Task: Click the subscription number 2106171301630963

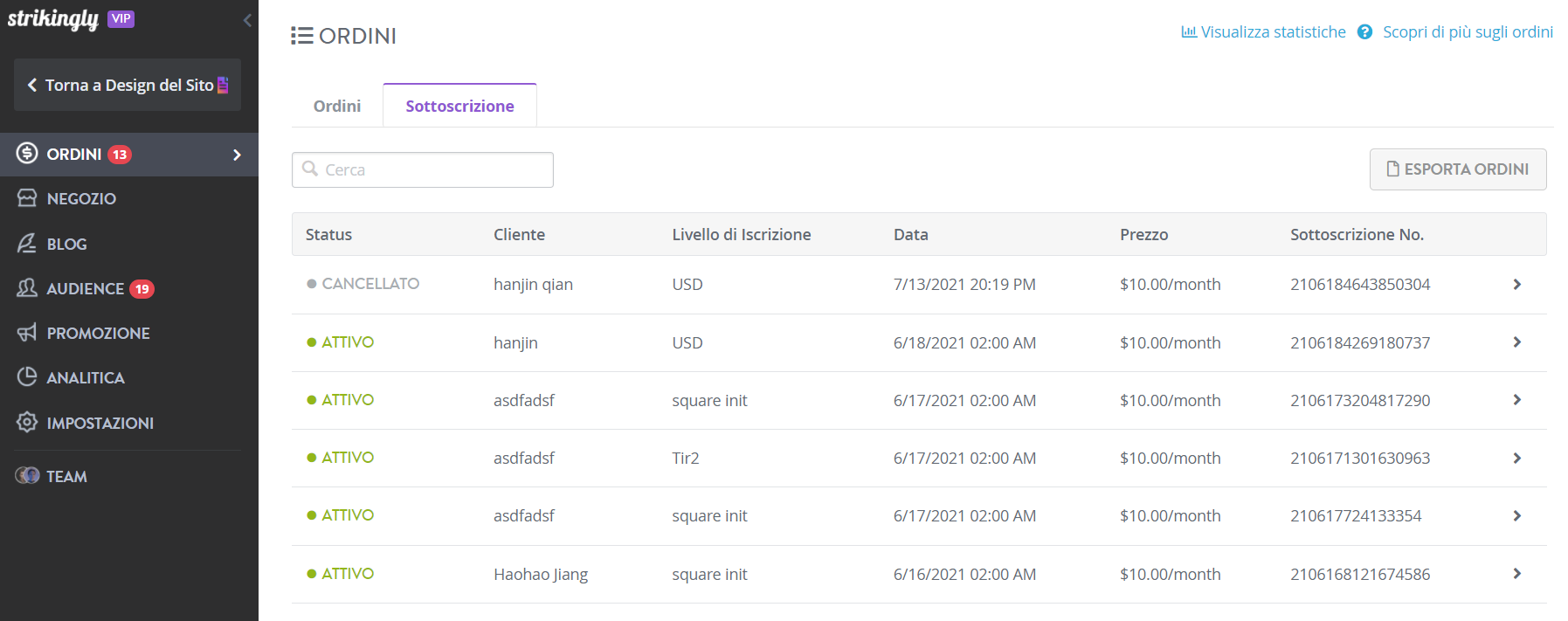Action: pos(1360,459)
